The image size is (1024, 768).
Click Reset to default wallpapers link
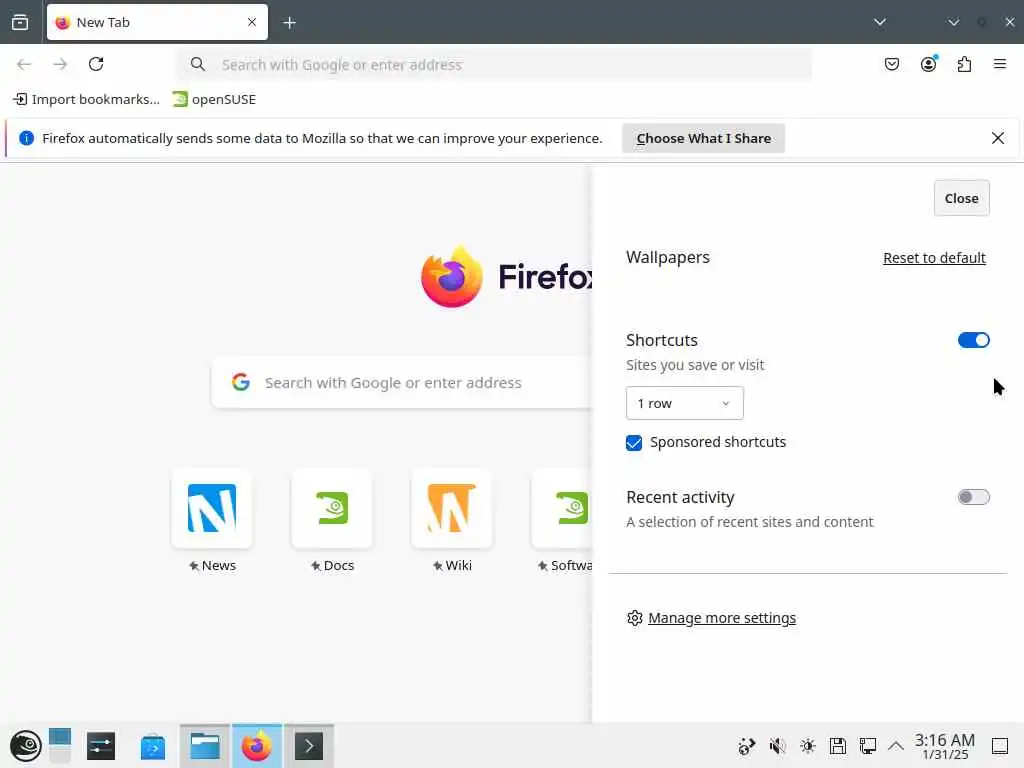[934, 258]
